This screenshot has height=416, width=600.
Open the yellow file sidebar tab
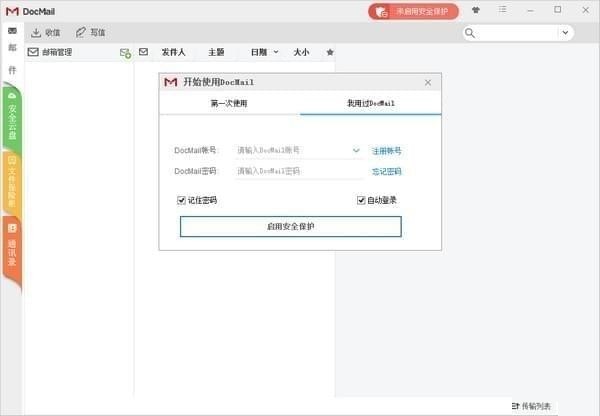[x=12, y=183]
